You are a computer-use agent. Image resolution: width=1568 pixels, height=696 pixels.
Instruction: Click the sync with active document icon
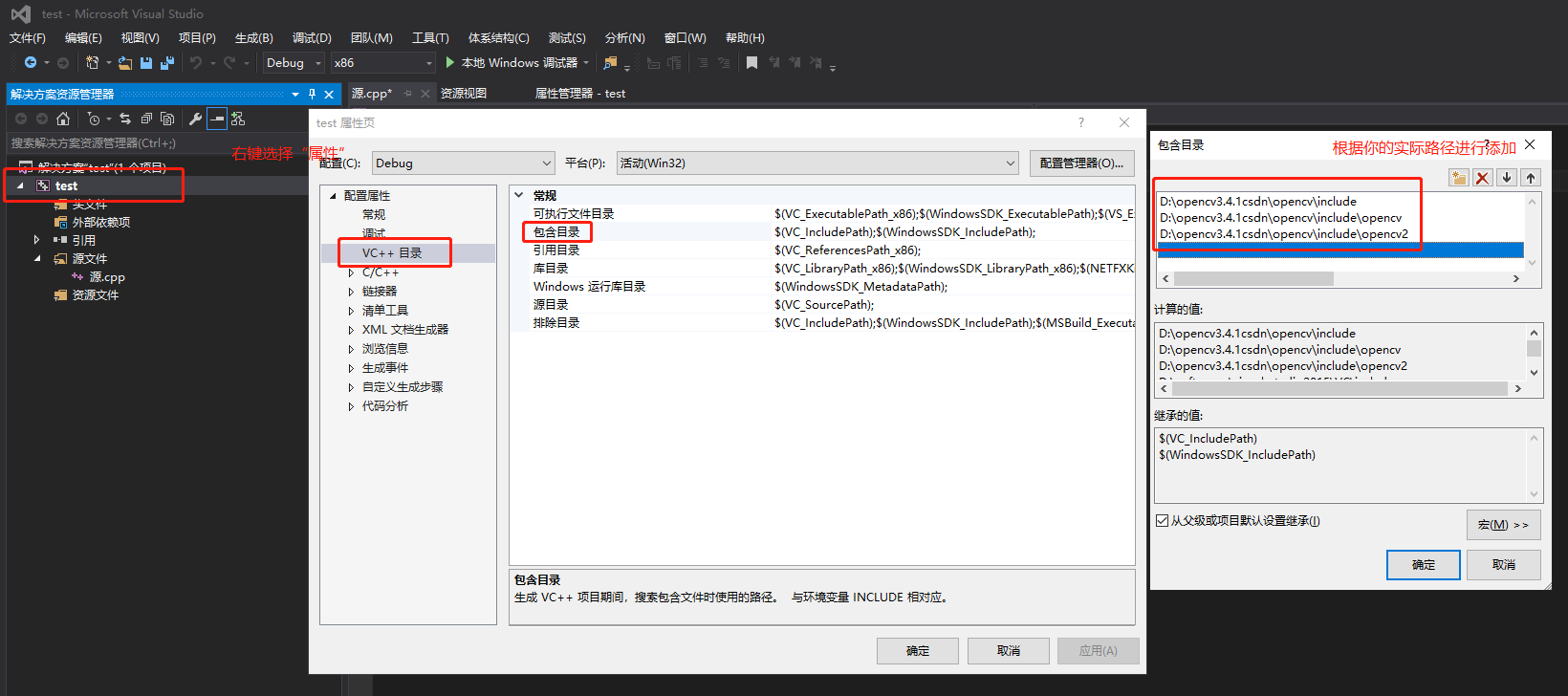125,119
